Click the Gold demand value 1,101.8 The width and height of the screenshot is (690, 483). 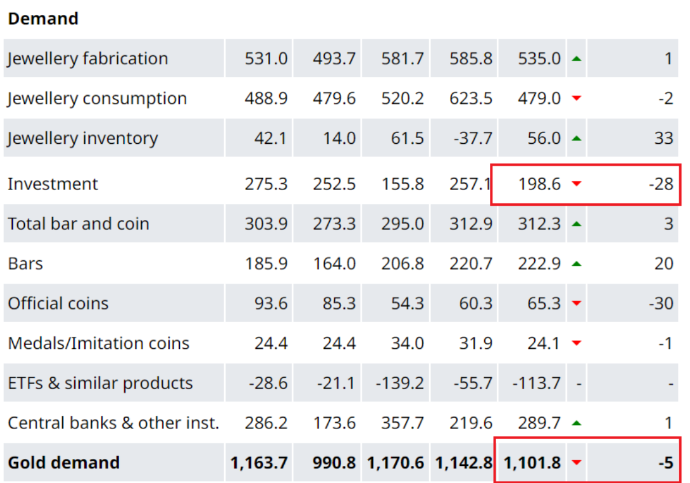tap(533, 463)
